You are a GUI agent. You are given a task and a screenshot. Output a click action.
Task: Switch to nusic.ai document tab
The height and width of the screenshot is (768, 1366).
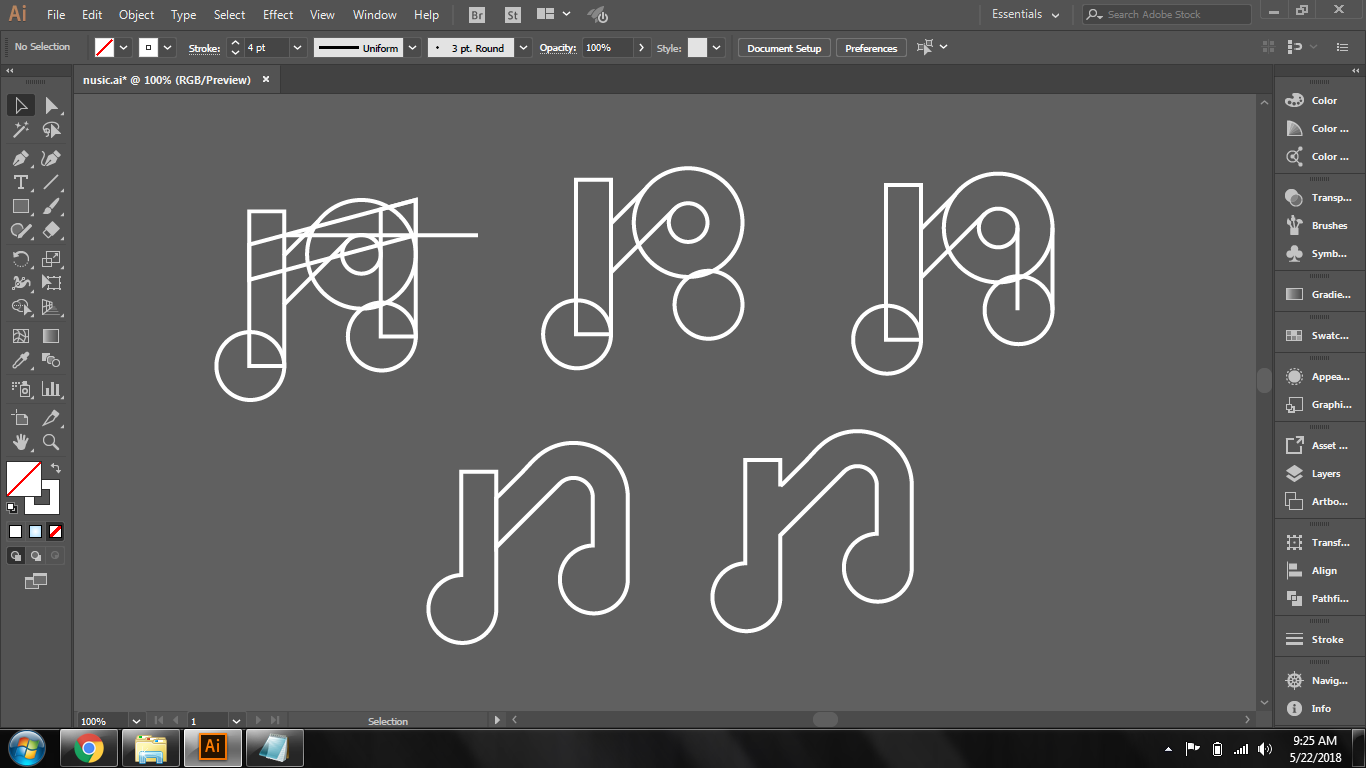point(167,80)
